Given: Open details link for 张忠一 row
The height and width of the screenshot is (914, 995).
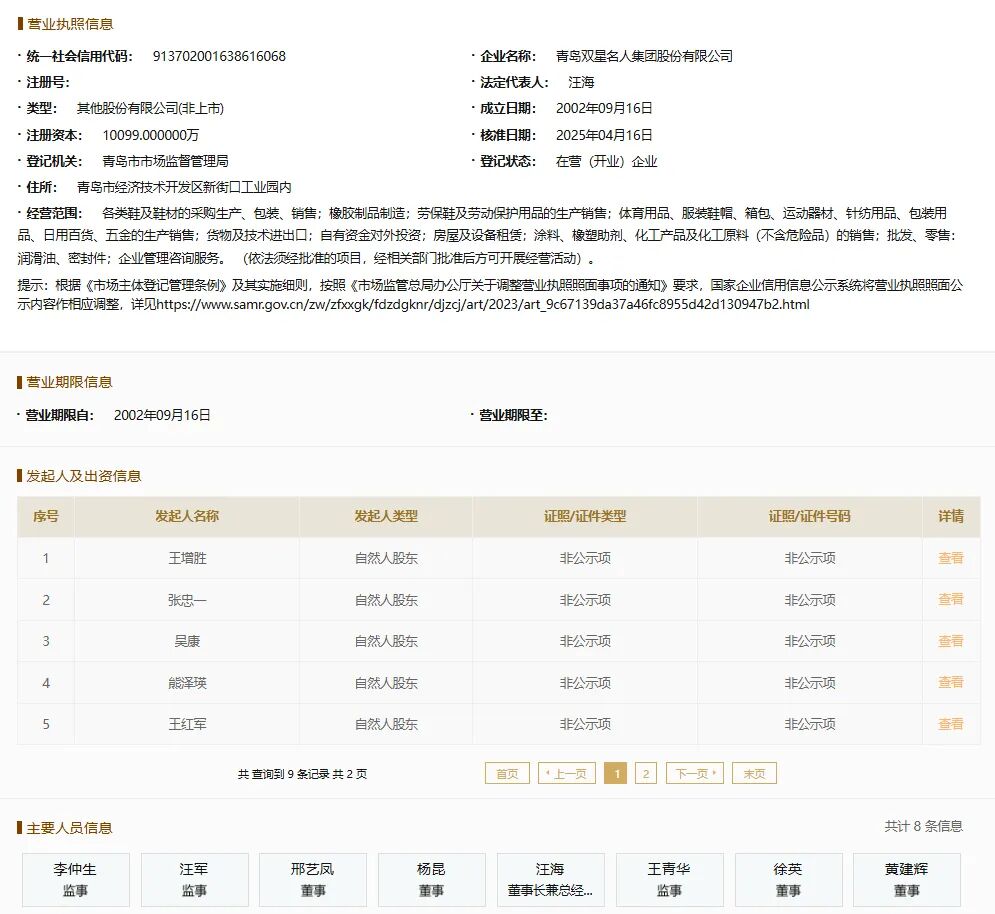Looking at the screenshot, I should 951,599.
